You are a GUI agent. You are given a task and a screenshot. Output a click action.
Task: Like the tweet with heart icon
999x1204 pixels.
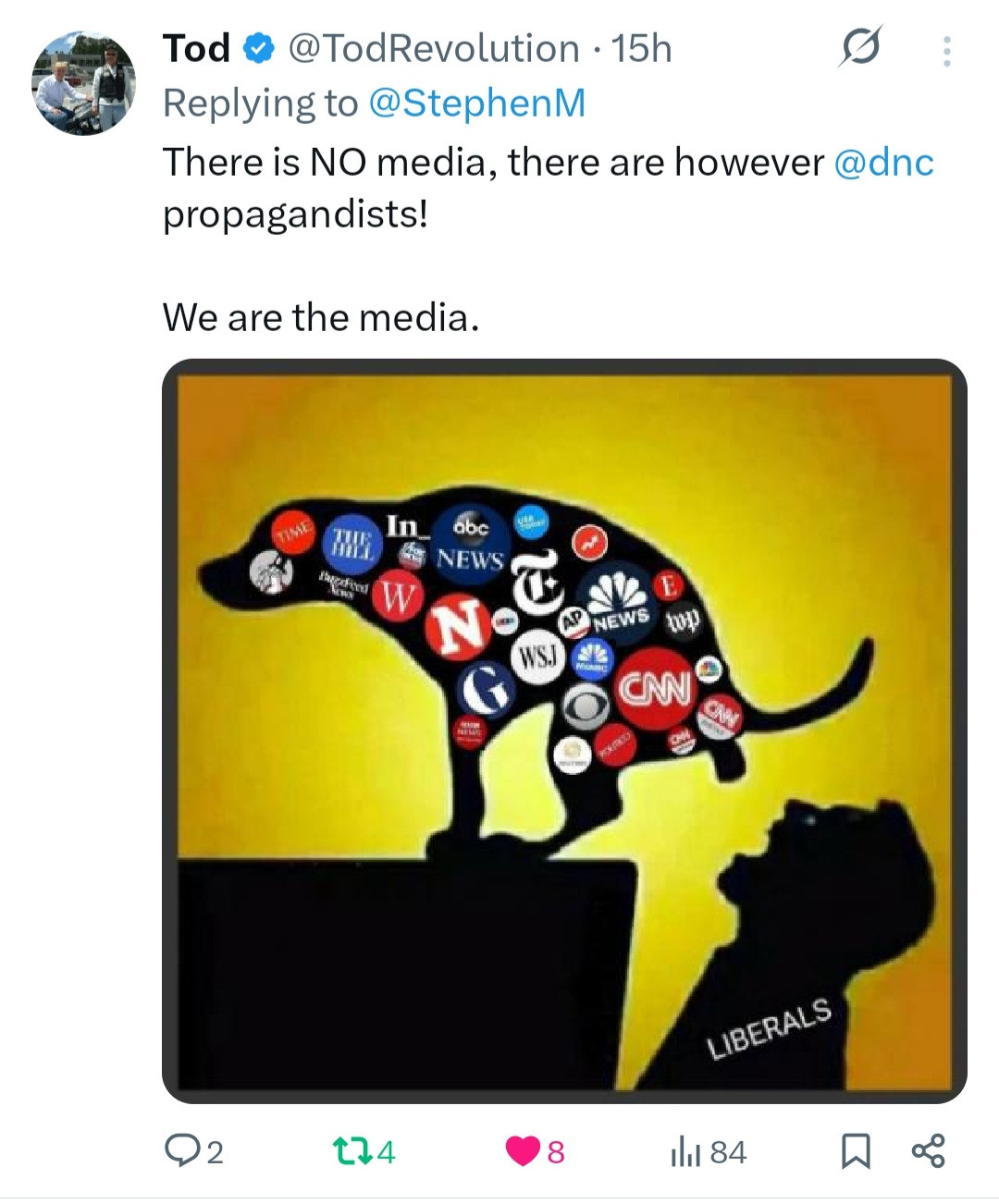pos(523,1151)
